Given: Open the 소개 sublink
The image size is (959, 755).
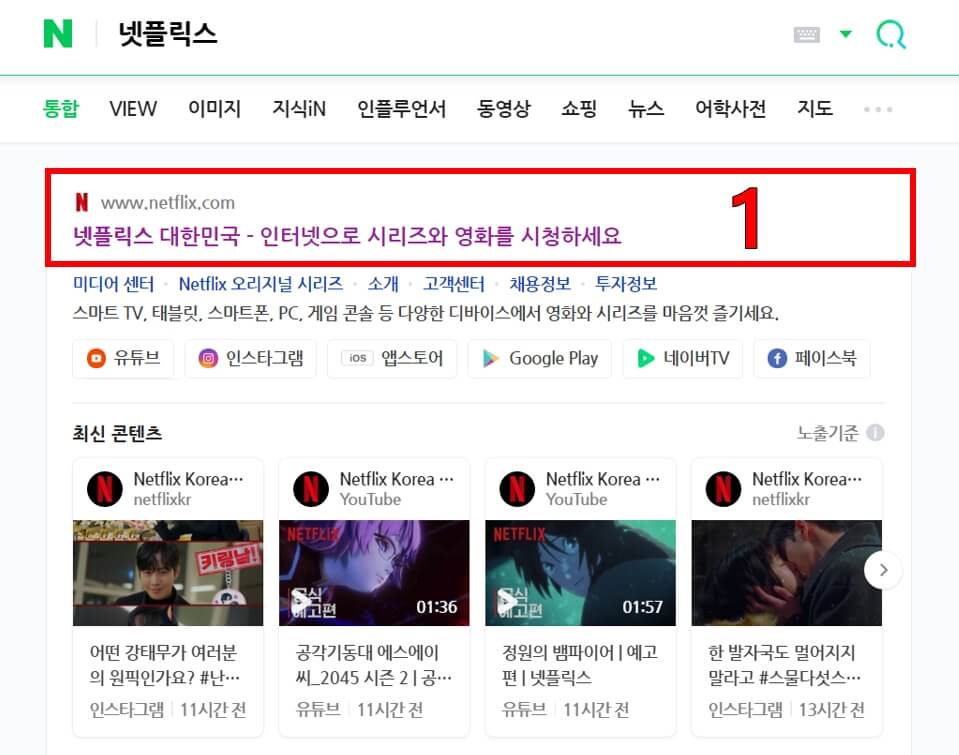Looking at the screenshot, I should point(383,284).
